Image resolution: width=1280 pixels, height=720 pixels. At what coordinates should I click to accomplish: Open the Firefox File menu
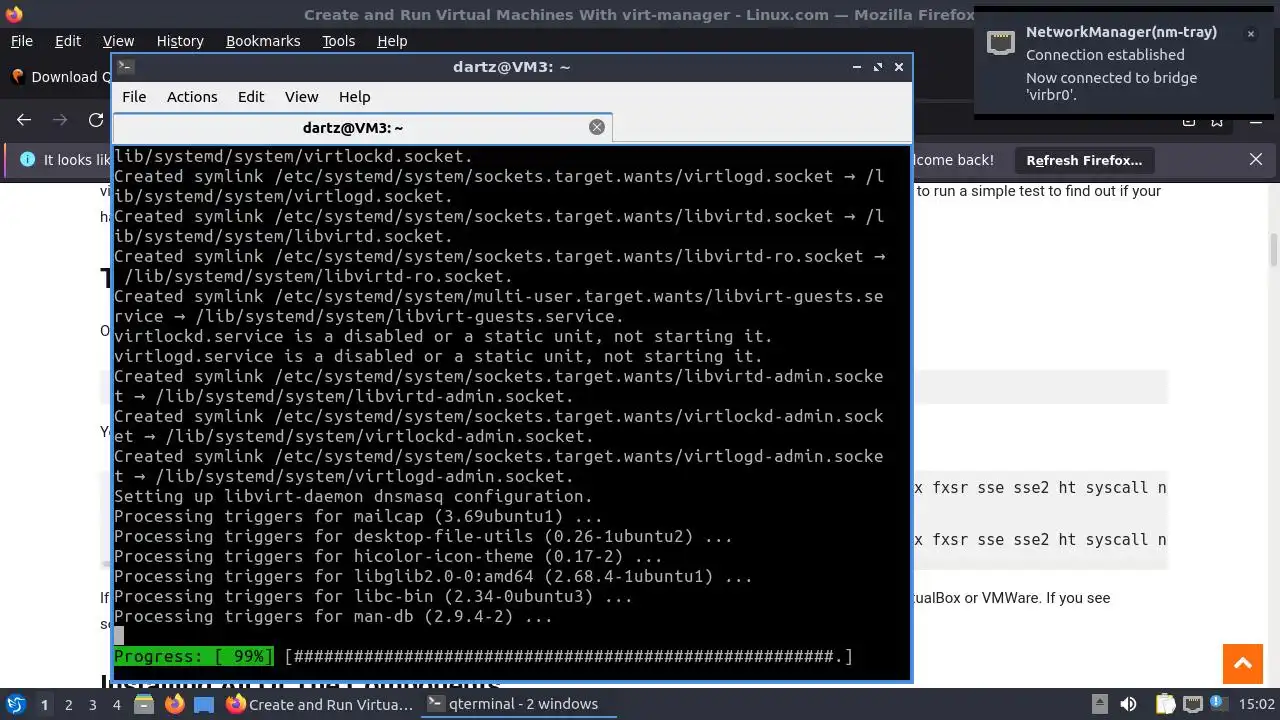pyautogui.click(x=21, y=41)
